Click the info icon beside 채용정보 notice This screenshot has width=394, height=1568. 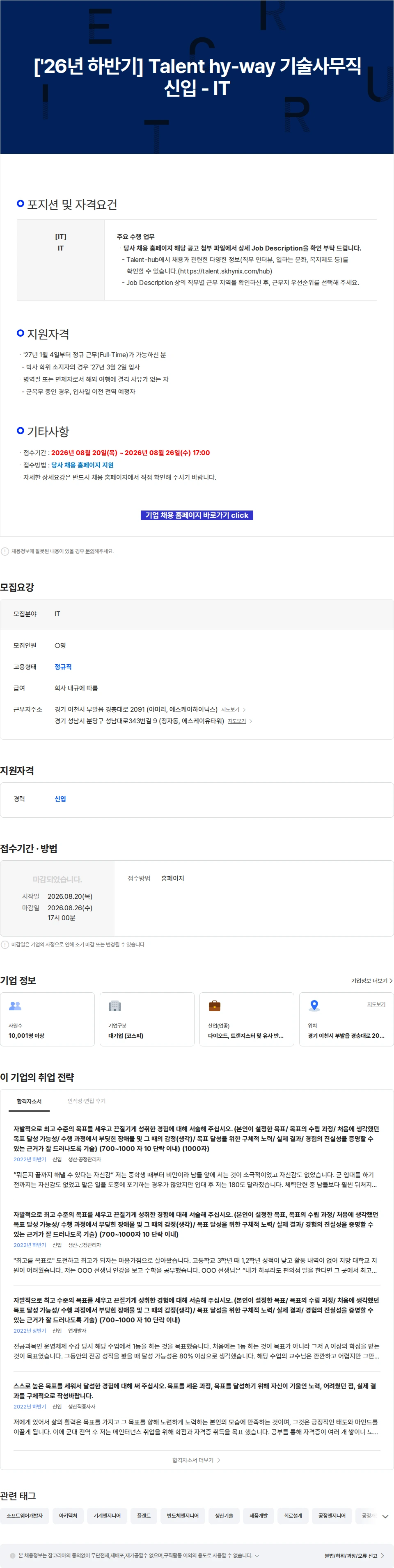[5, 552]
